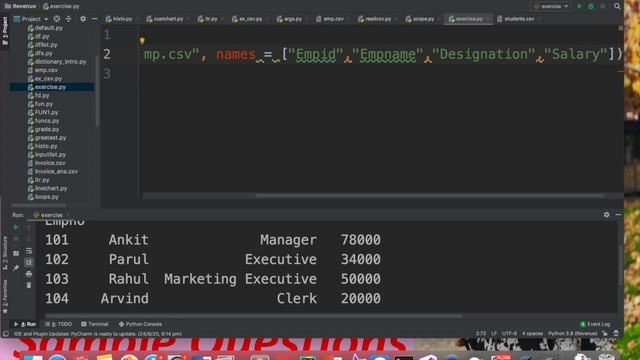Open invoice.csv in the project tree
This screenshot has width=640, height=360.
click(x=49, y=163)
